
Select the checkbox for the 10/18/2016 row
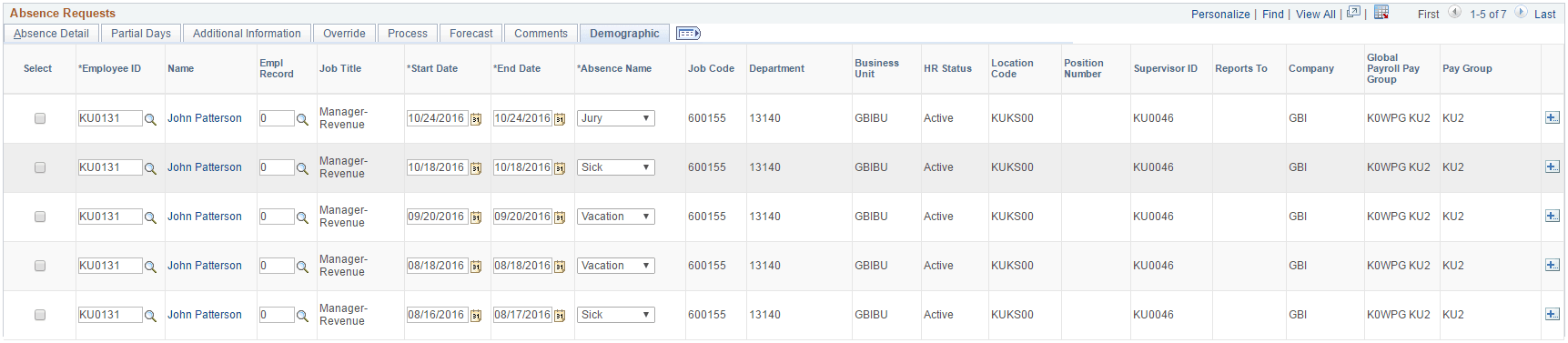point(40,167)
